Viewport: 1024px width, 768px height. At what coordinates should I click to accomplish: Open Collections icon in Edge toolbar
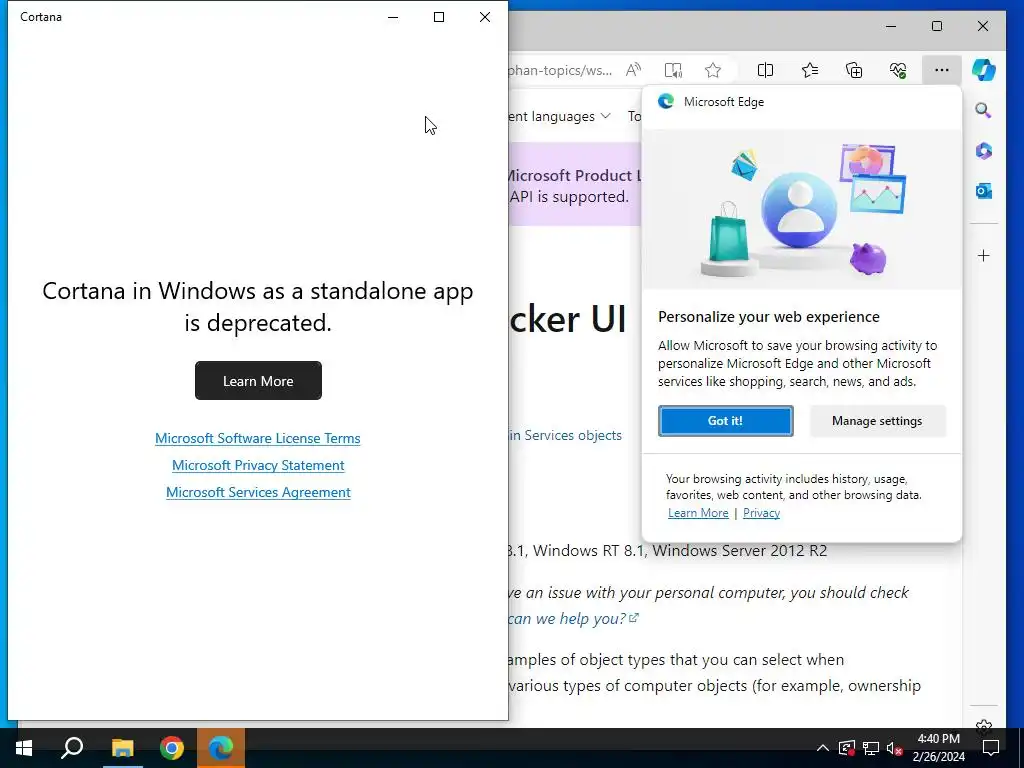[x=854, y=70]
